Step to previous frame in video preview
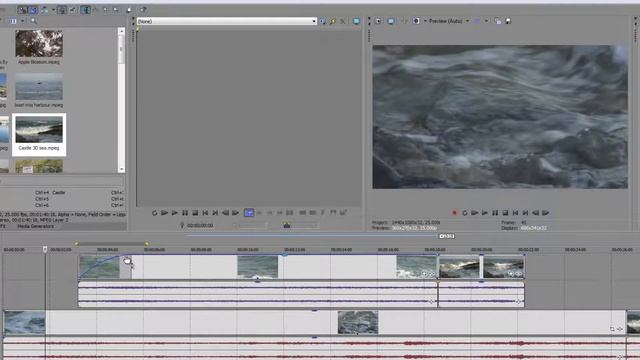 [x=535, y=213]
